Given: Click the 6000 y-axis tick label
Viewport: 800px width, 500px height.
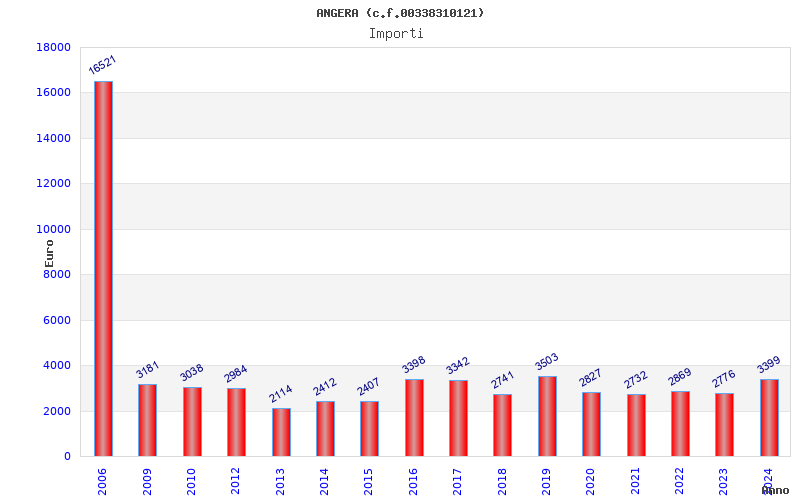Looking at the screenshot, I should coord(57,320).
